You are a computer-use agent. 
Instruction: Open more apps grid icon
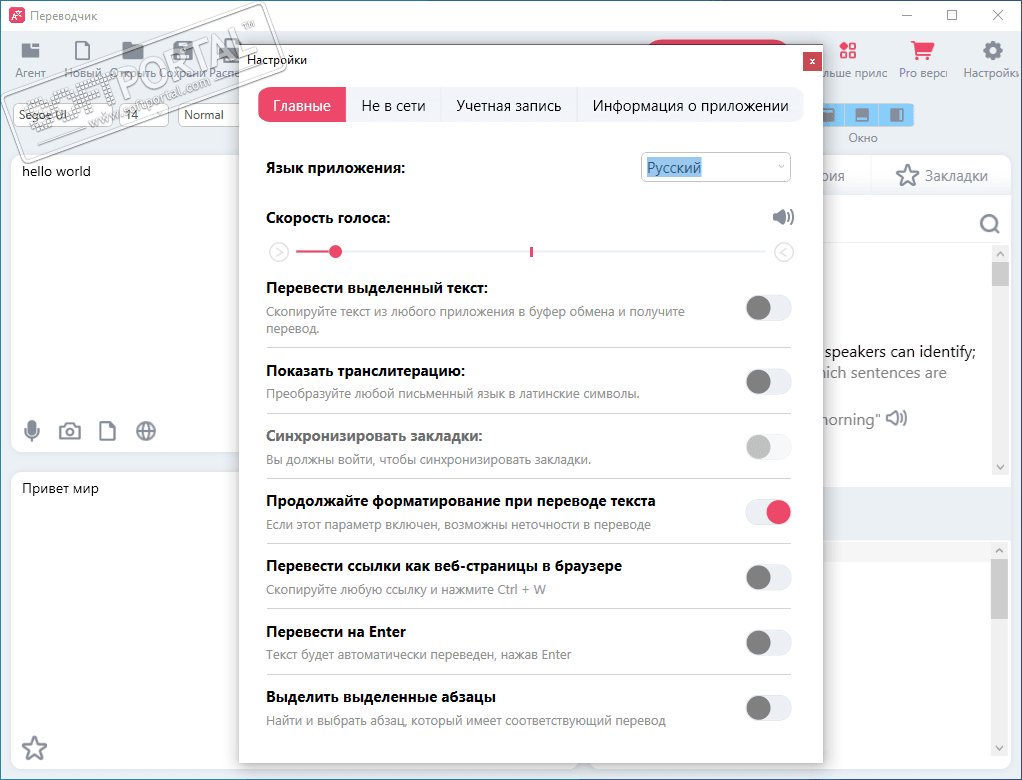pyautogui.click(x=847, y=51)
